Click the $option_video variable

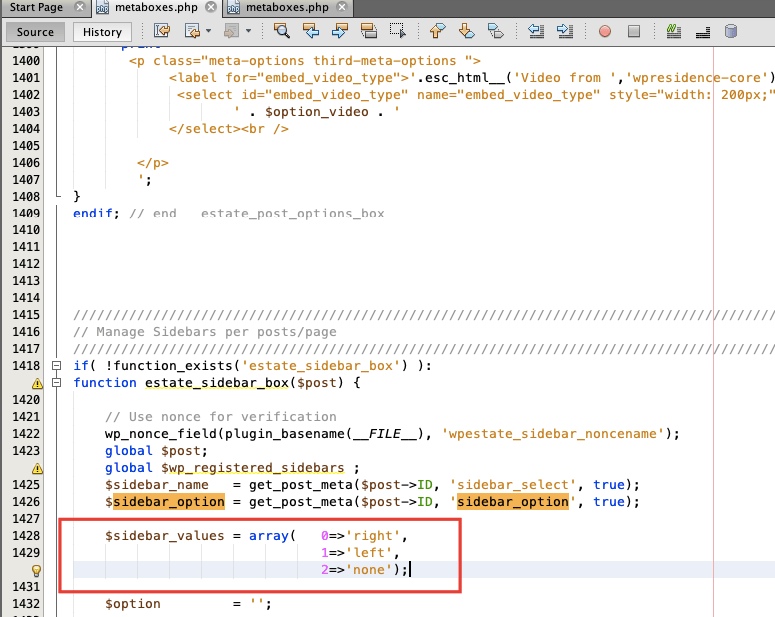click(317, 112)
